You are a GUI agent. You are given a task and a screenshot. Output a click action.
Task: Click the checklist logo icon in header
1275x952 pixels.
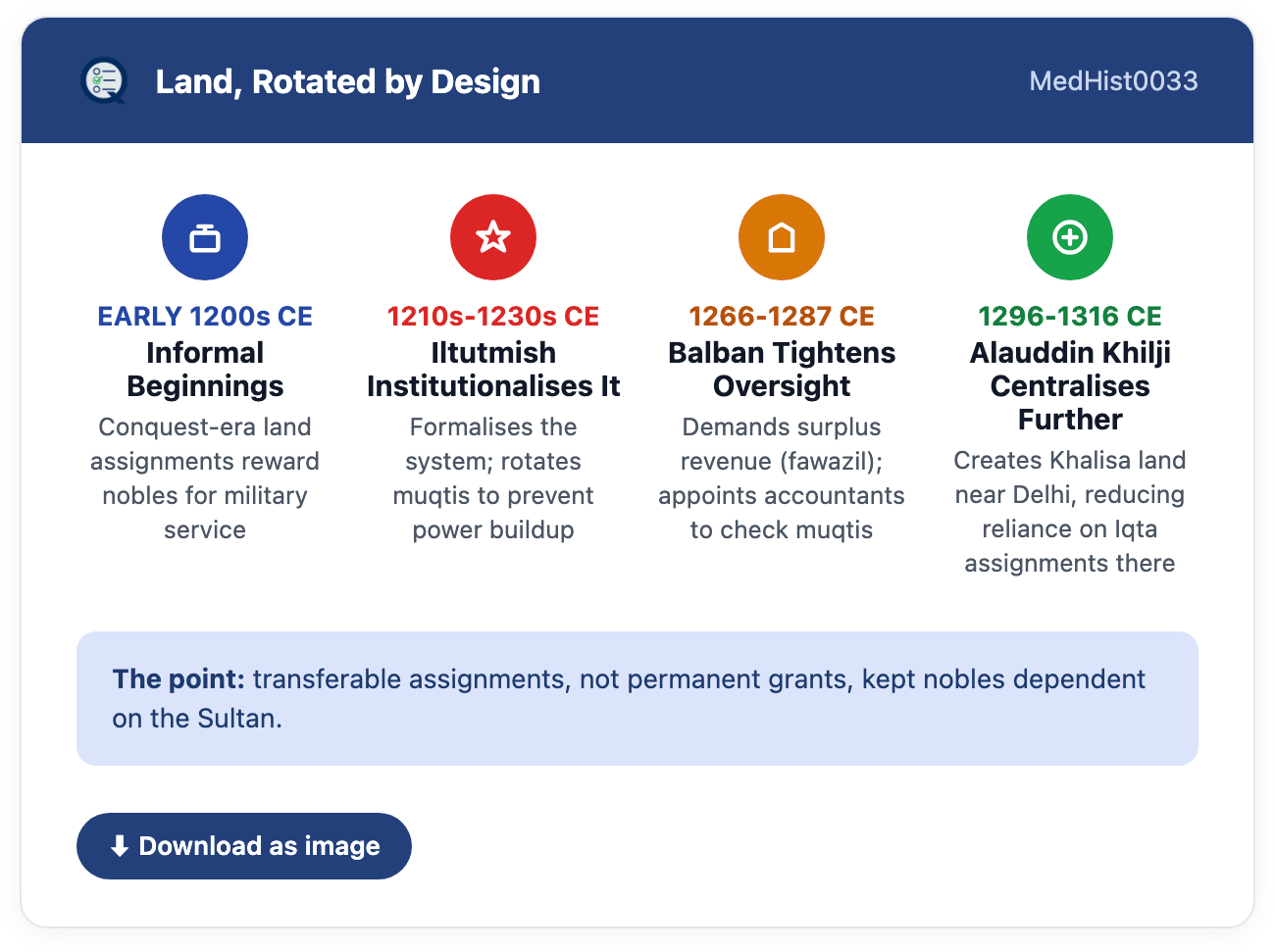click(x=104, y=81)
